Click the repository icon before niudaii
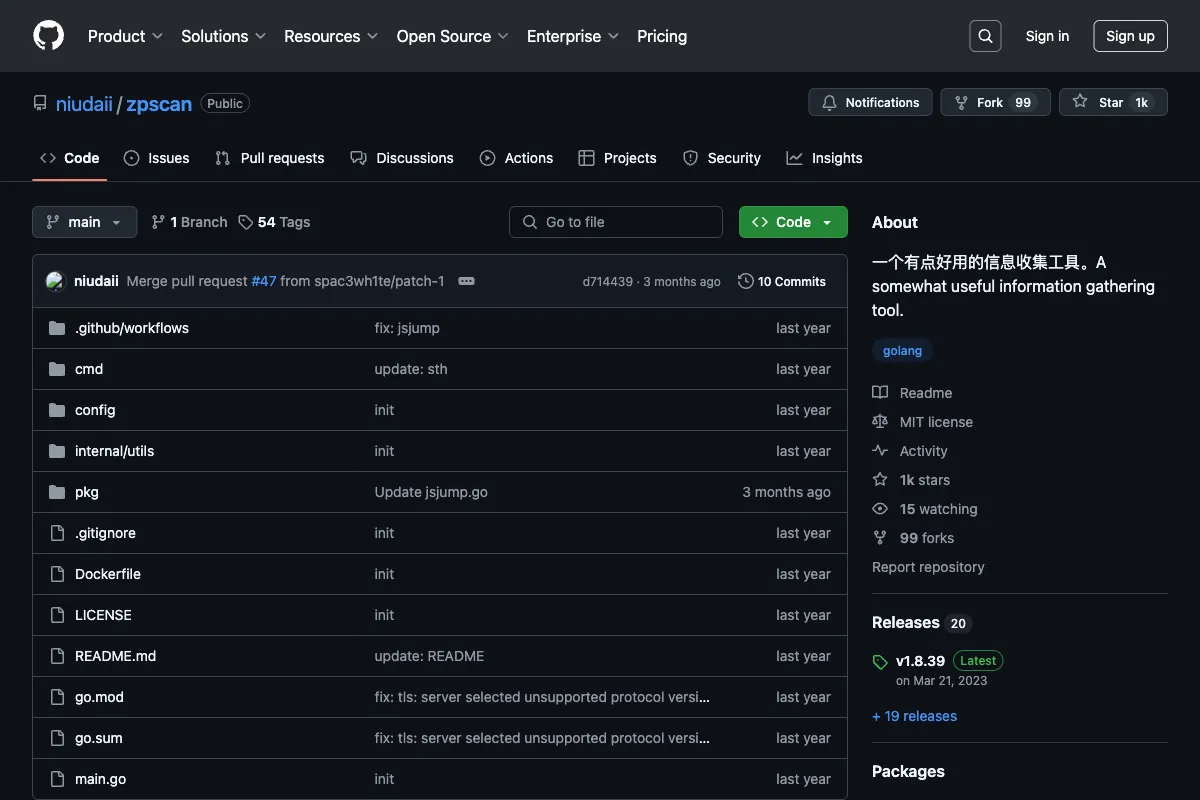Viewport: 1200px width, 800px height. point(40,103)
